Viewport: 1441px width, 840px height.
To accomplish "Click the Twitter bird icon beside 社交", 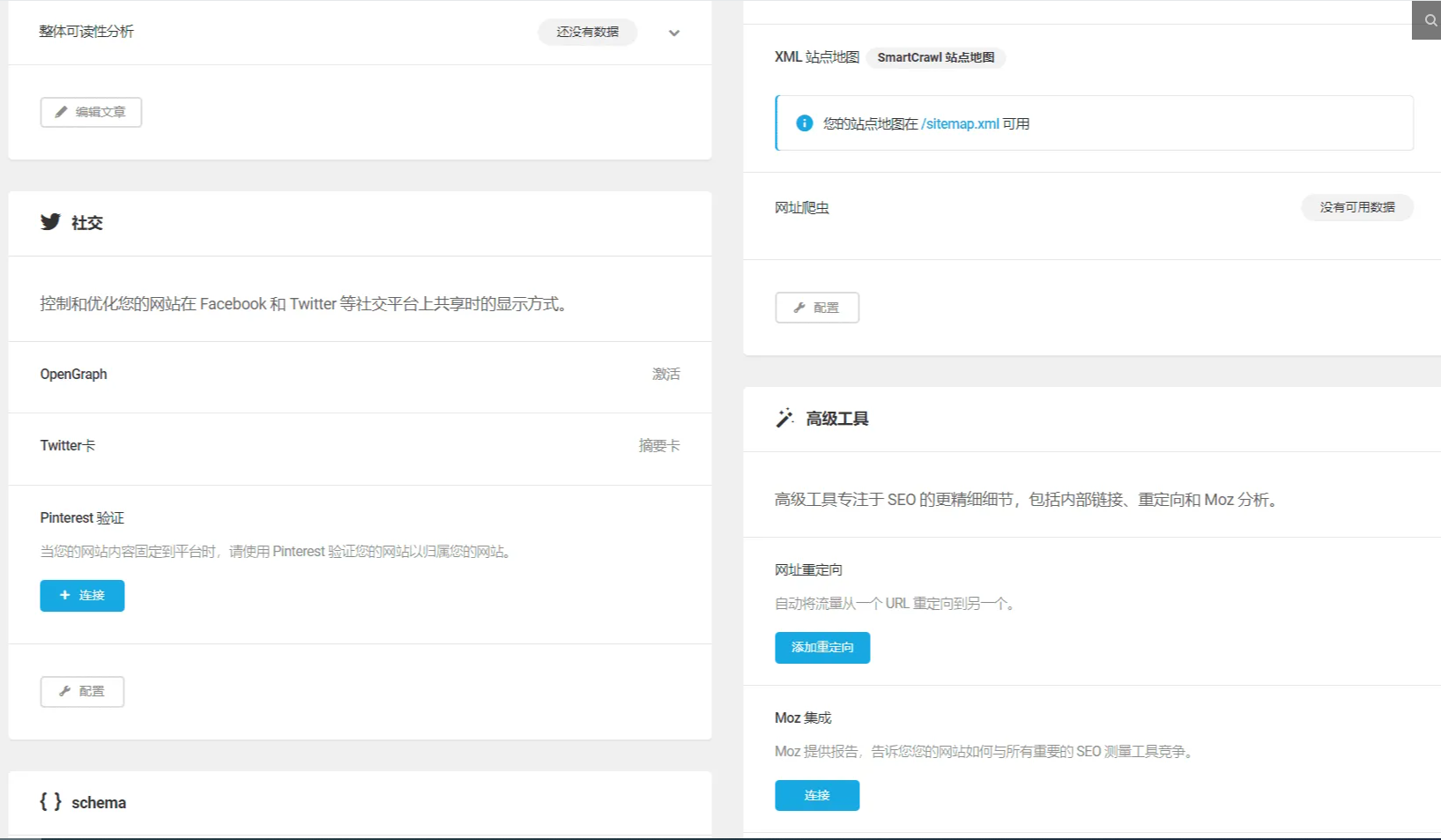I will click(50, 222).
